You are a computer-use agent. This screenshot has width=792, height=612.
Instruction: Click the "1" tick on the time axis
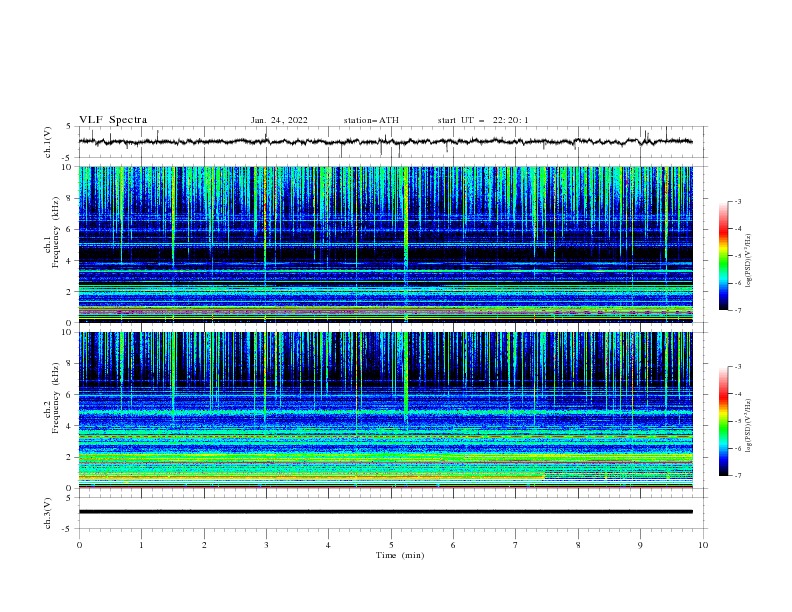point(141,545)
